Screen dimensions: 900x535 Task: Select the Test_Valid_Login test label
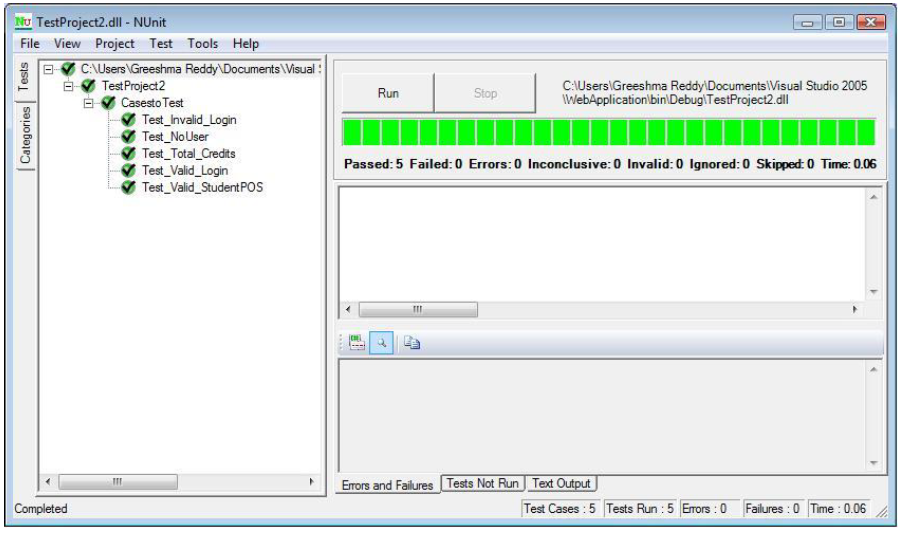185,170
